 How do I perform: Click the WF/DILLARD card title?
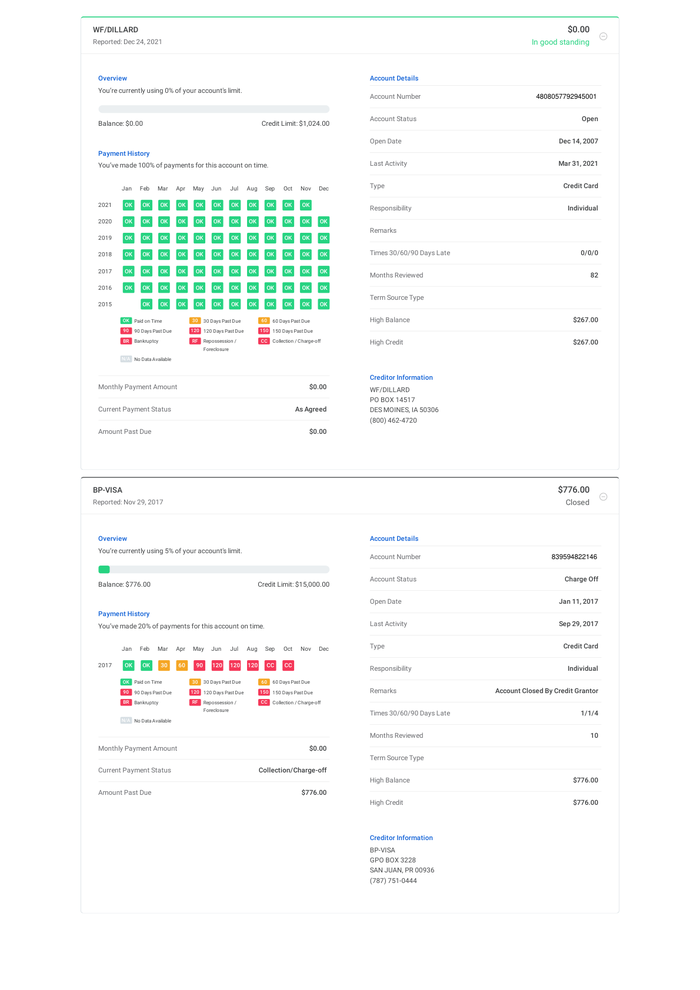coord(116,30)
